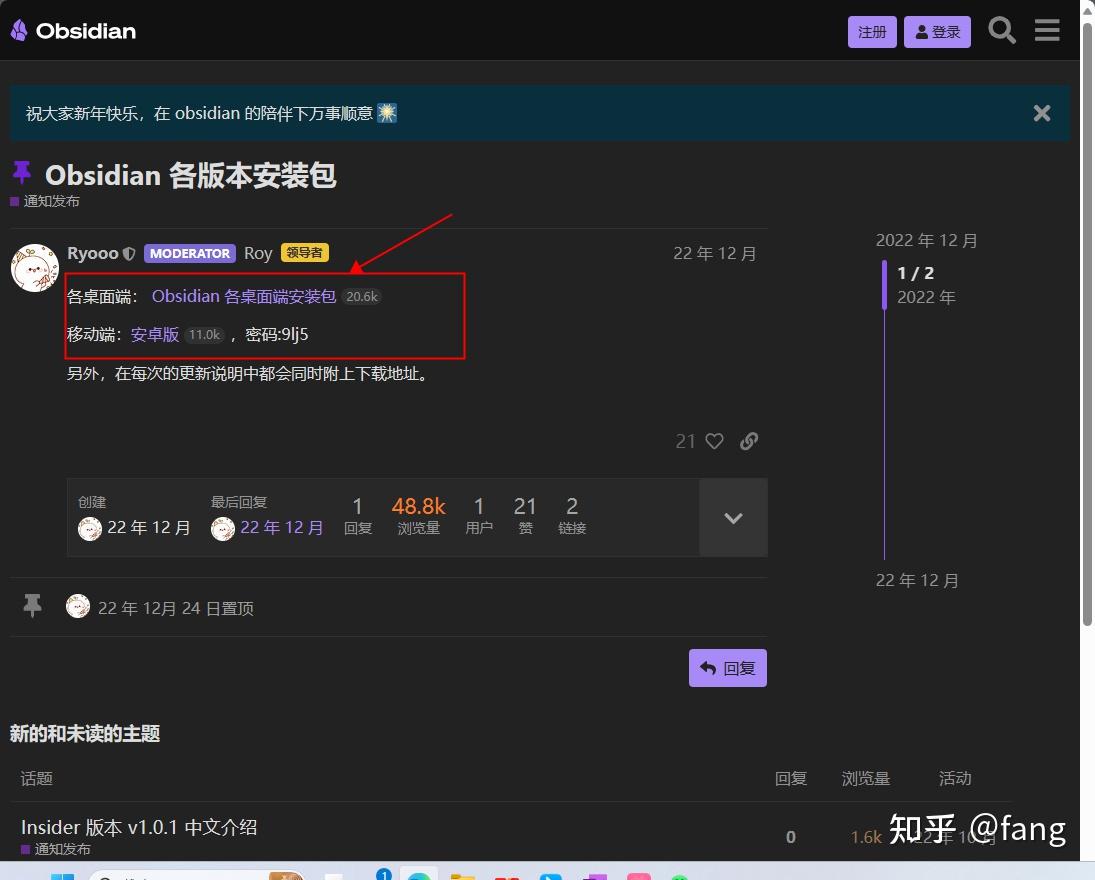The height and width of the screenshot is (880, 1095).
Task: Open the 安卓版 download link
Action: [x=154, y=334]
